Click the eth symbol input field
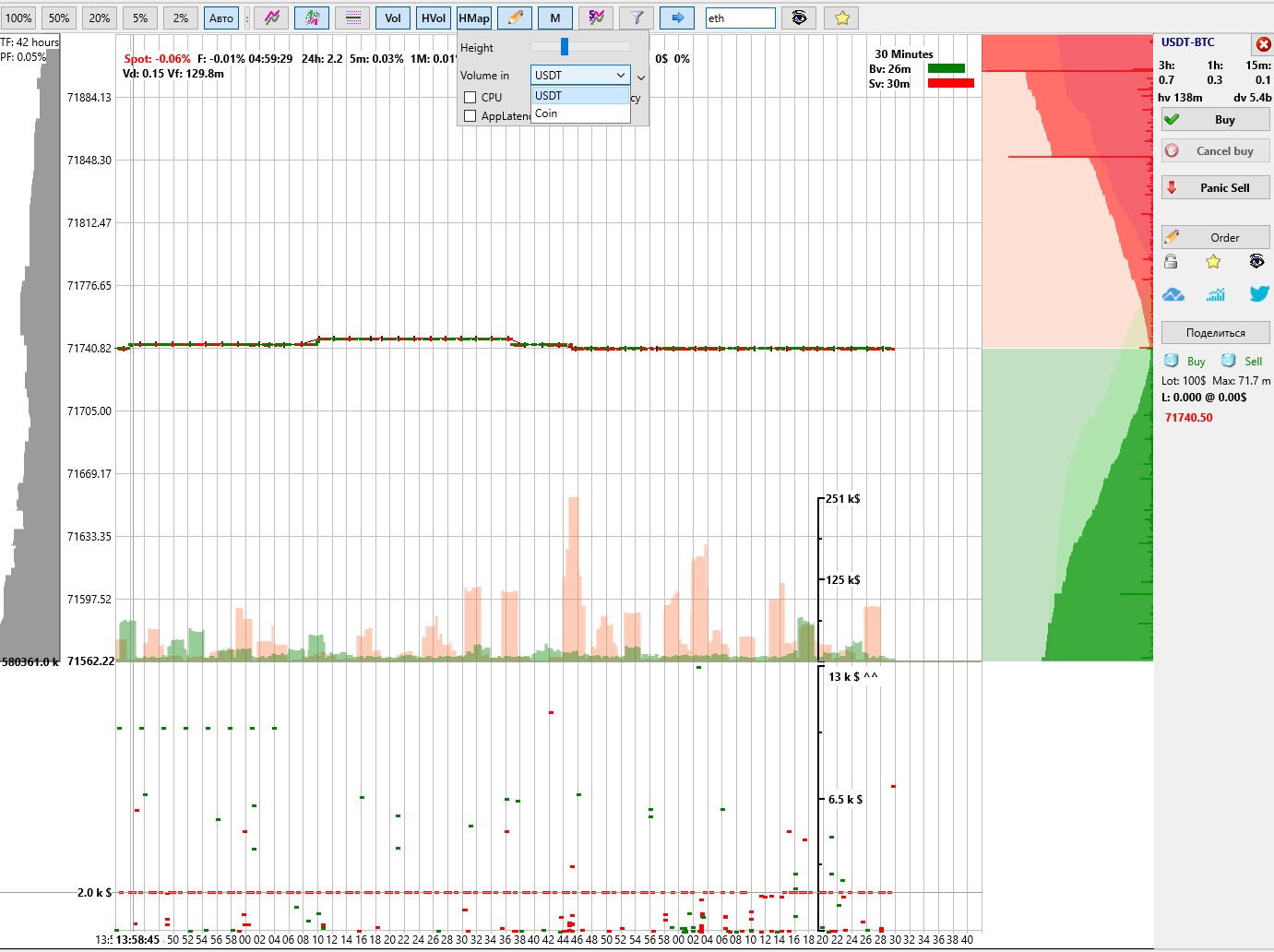Image resolution: width=1274 pixels, height=952 pixels. point(740,18)
